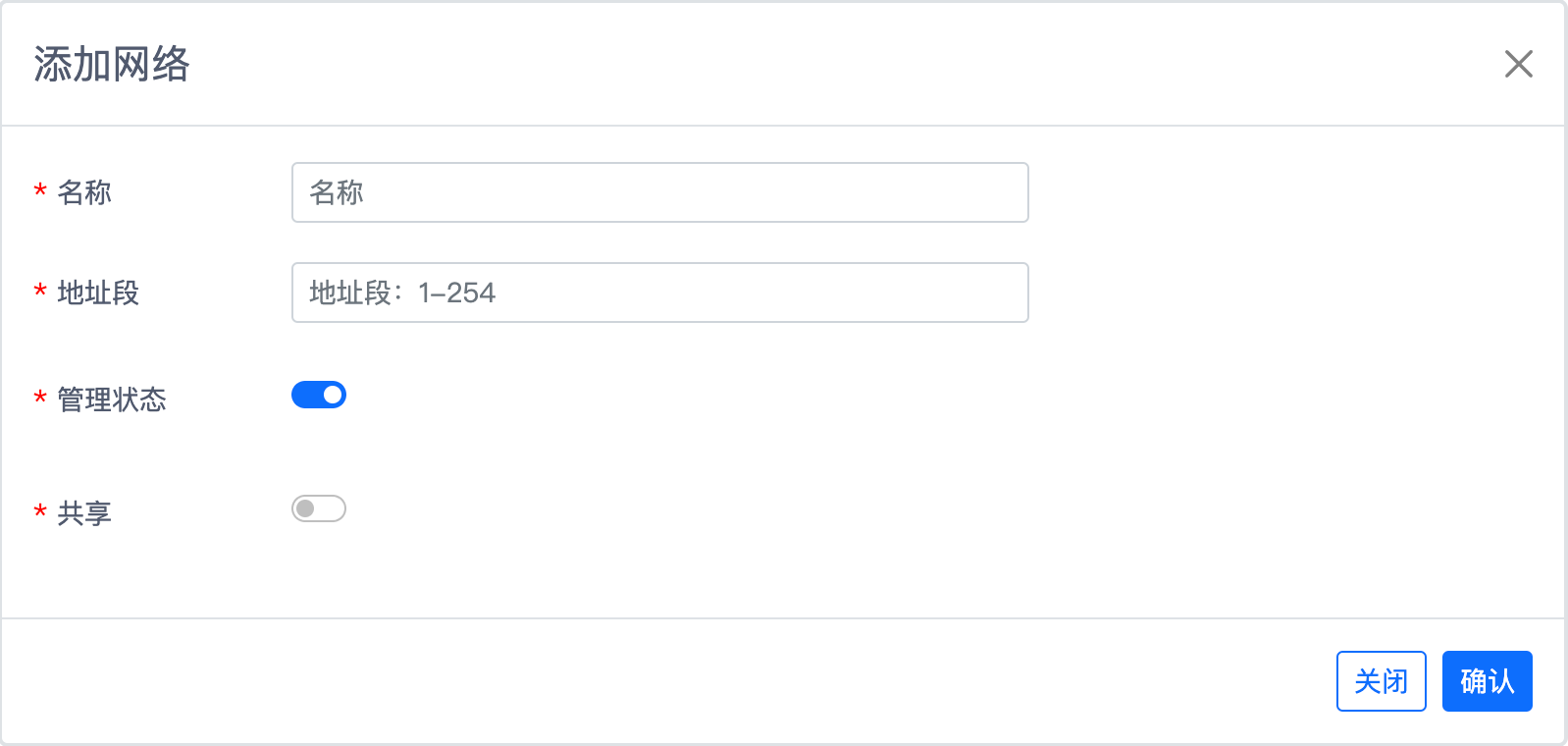Image resolution: width=1568 pixels, height=746 pixels.
Task: Click the placeholder text 名称 in input
Action: [337, 192]
